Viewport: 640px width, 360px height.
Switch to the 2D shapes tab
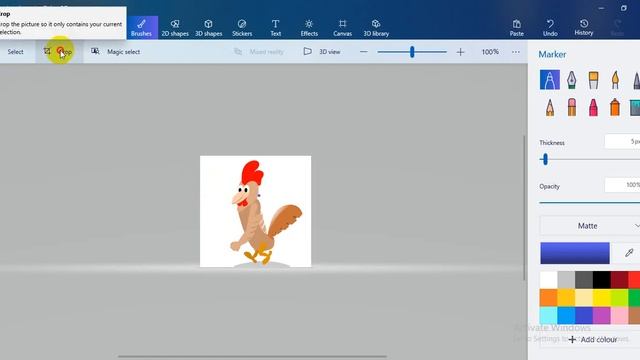coord(175,28)
